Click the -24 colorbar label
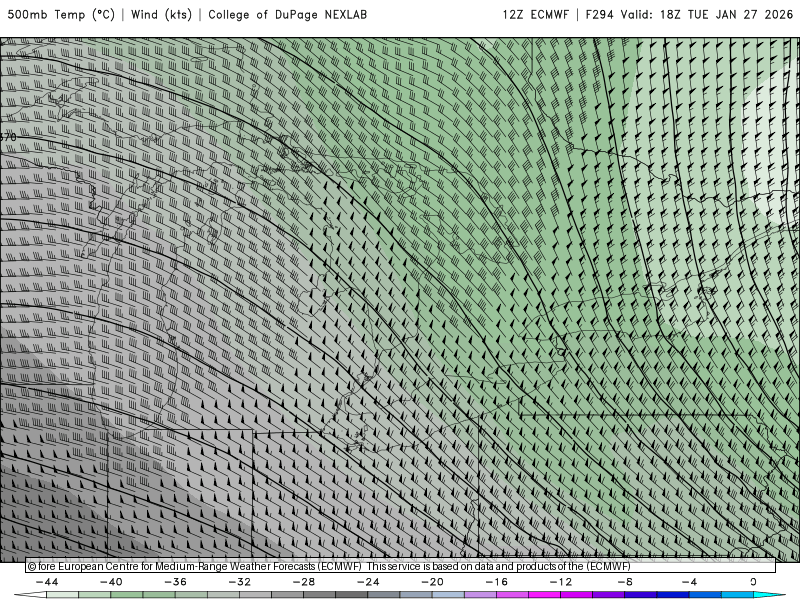 pyautogui.click(x=368, y=582)
